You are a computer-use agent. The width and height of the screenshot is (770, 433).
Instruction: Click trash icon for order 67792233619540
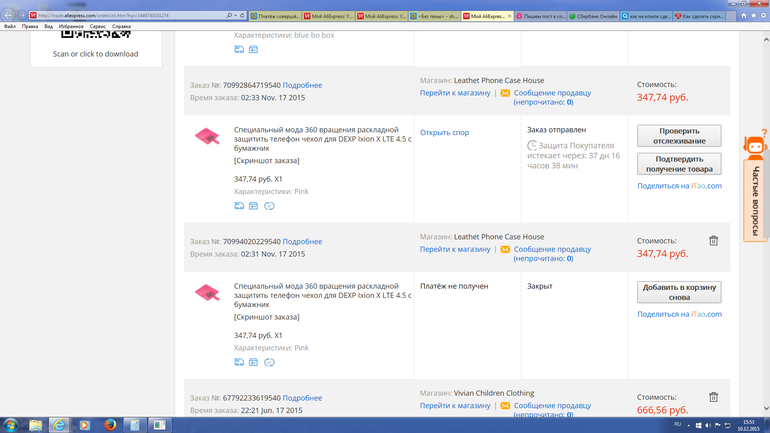tap(713, 397)
